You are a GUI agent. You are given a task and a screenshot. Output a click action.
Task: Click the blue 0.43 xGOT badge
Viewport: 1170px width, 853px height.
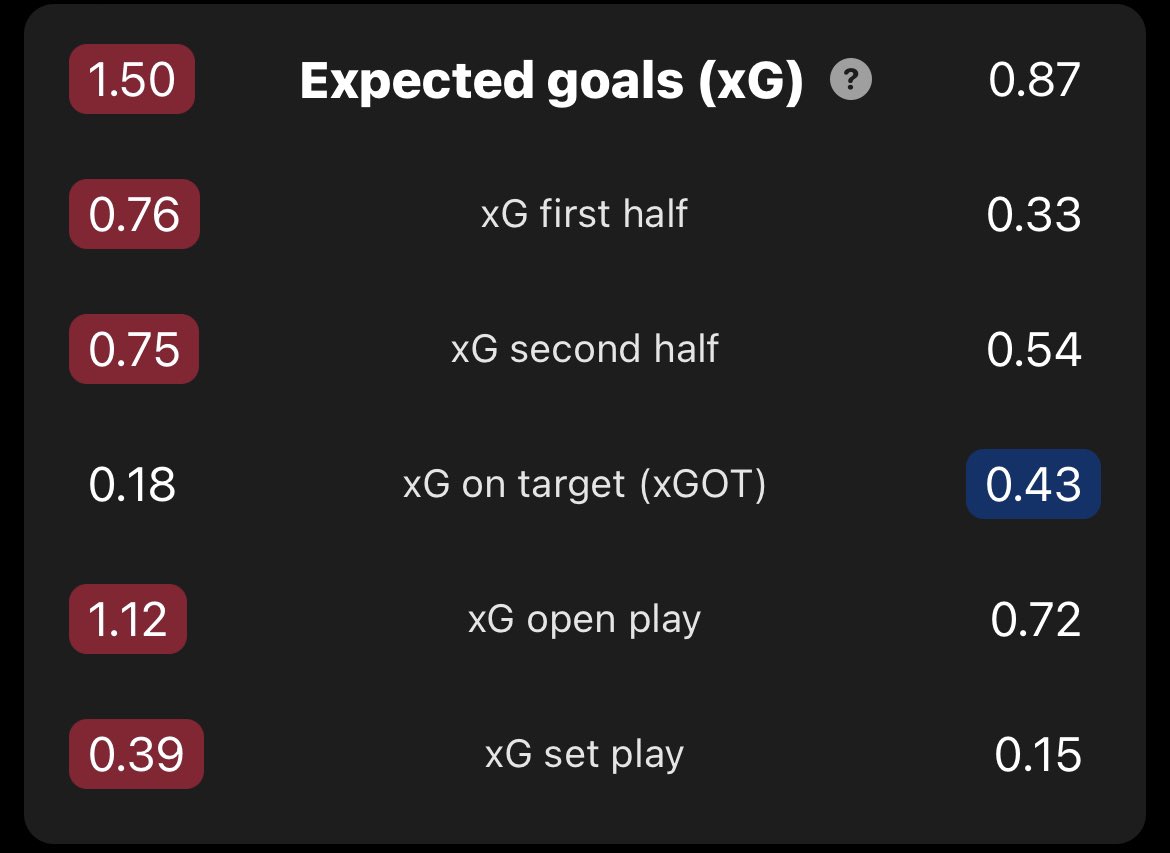tap(1033, 484)
